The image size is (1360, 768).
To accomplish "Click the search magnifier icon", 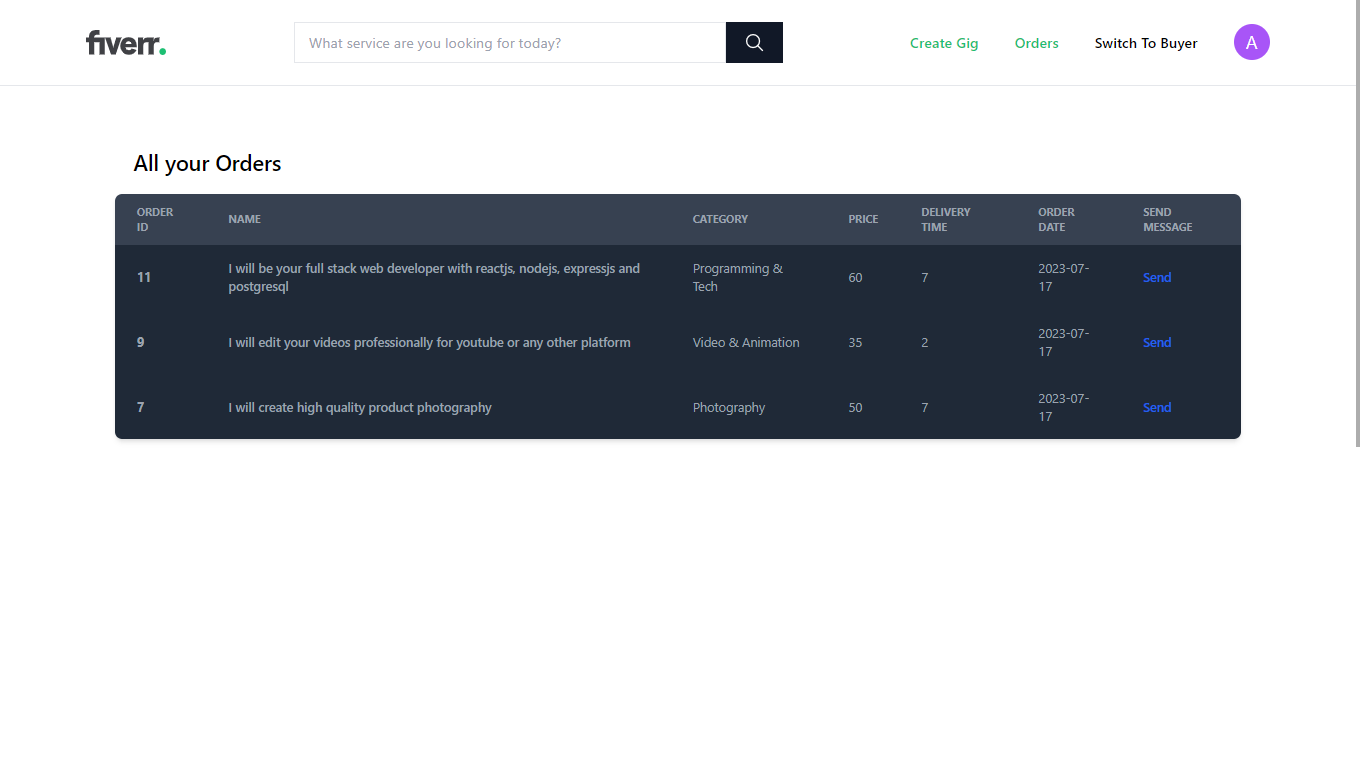I will pyautogui.click(x=753, y=42).
